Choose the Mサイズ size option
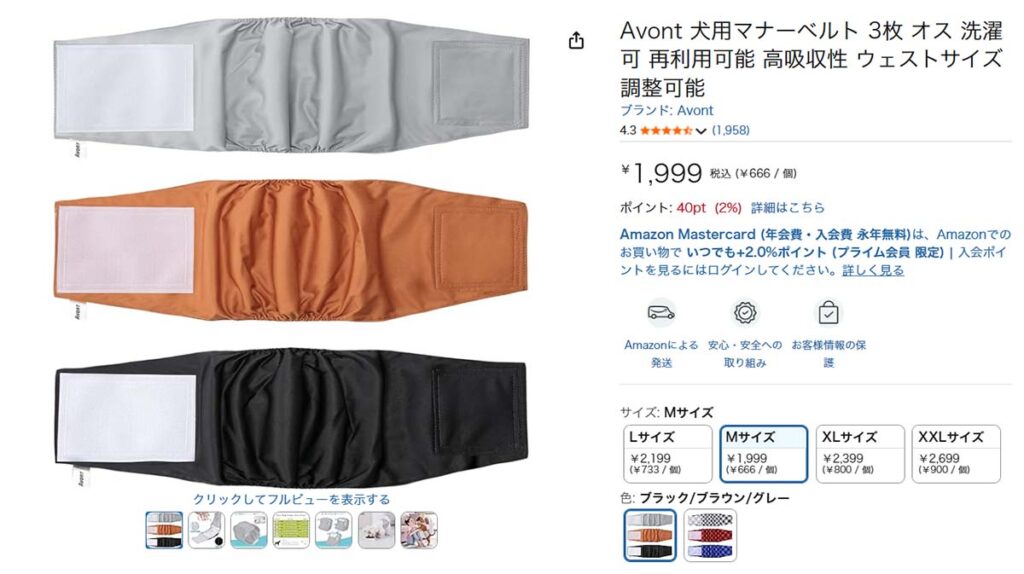The image size is (1024, 574). pos(763,454)
